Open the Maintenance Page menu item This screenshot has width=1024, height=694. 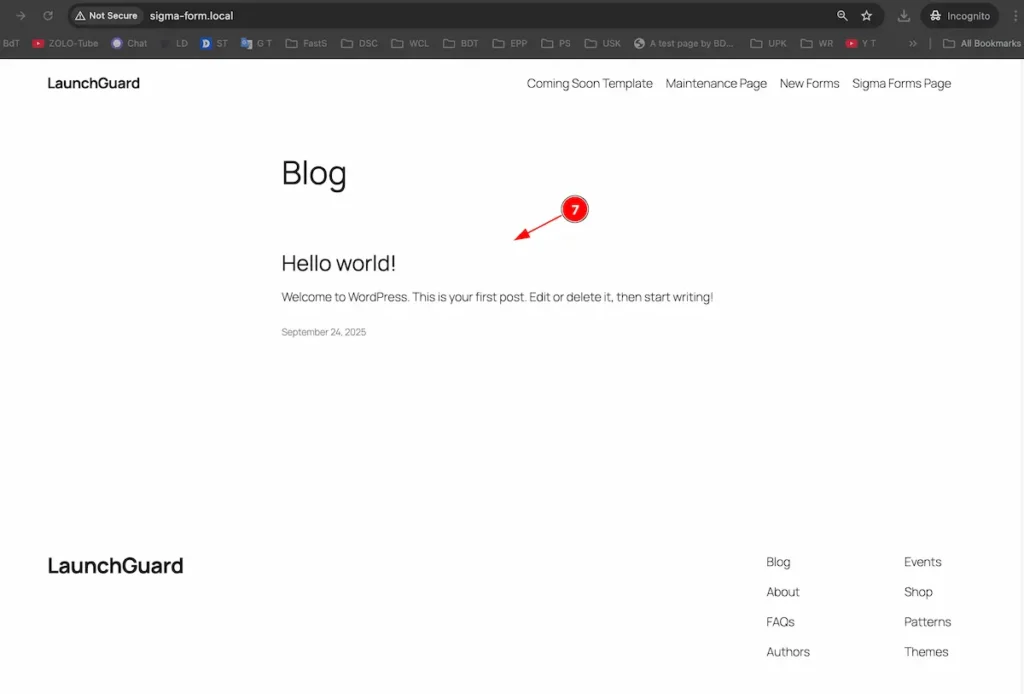coord(716,84)
